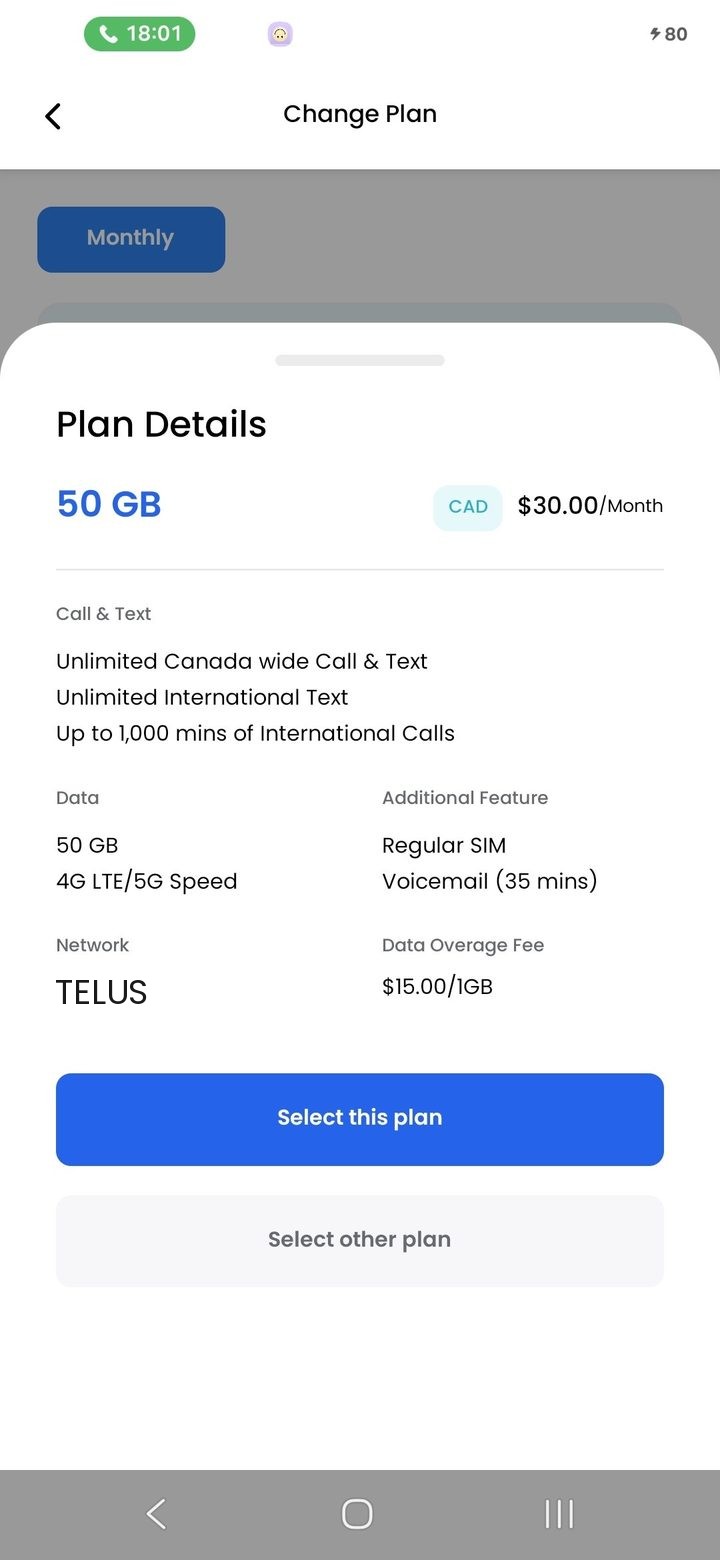720x1560 pixels.
Task: Tap the $15.00/1GB overage fee text
Action: pyautogui.click(x=437, y=987)
